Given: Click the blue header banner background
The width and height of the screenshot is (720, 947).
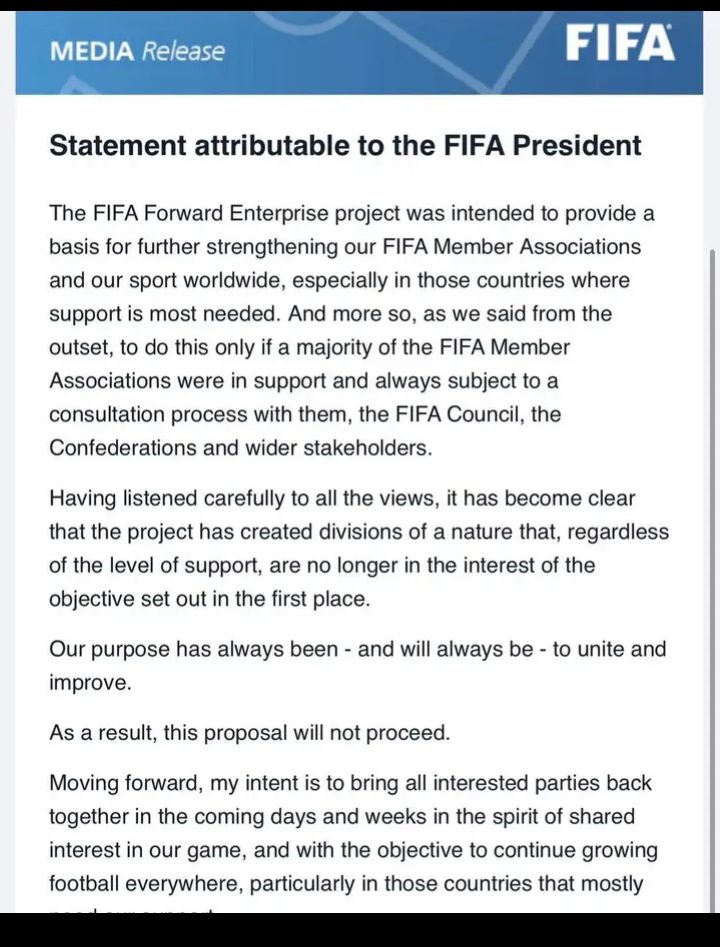Looking at the screenshot, I should click(359, 53).
